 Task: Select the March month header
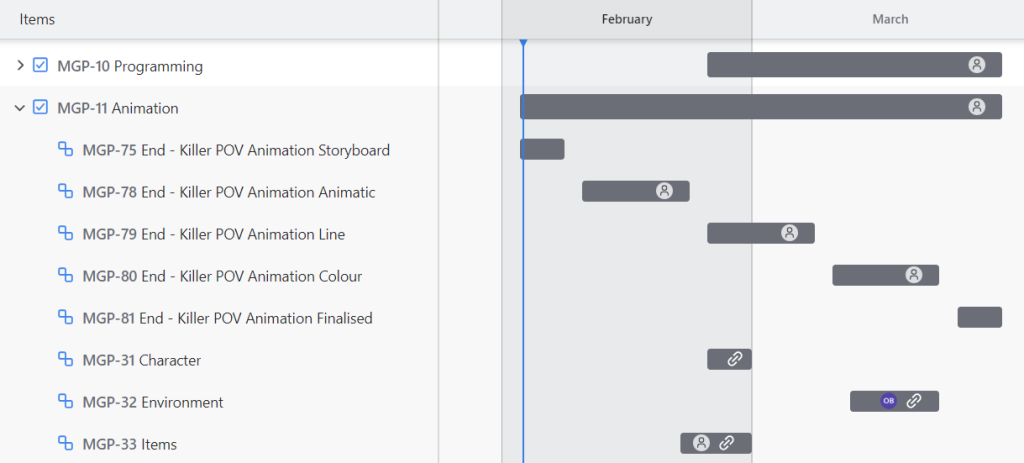tap(890, 19)
